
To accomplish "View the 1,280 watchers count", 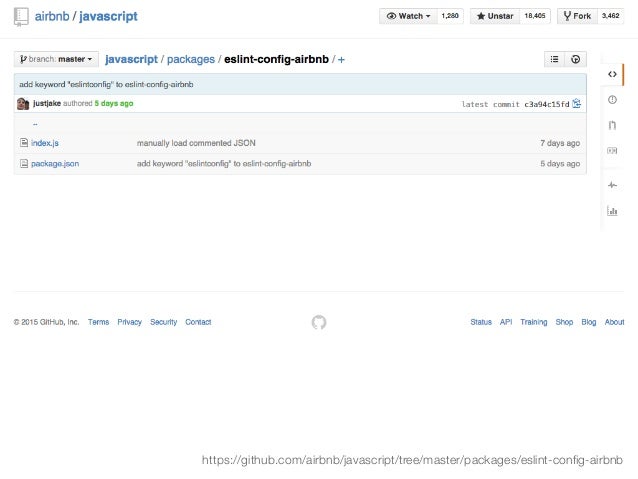I will pos(450,16).
